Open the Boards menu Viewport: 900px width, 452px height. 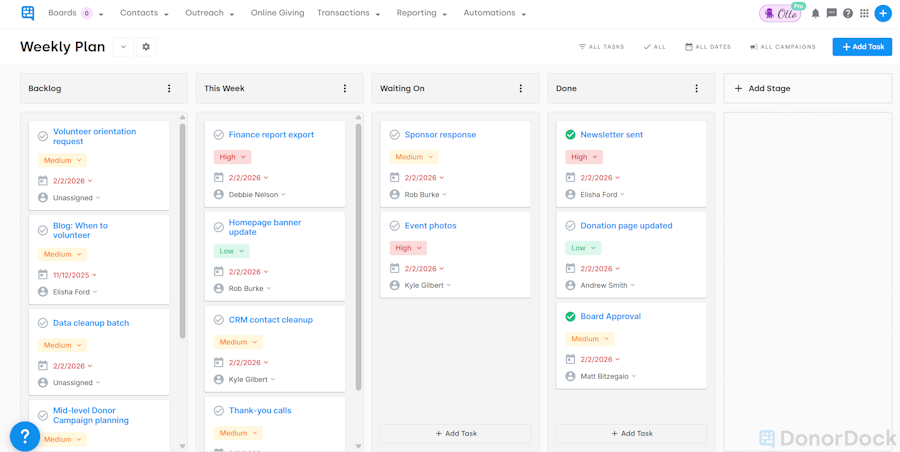pos(76,13)
